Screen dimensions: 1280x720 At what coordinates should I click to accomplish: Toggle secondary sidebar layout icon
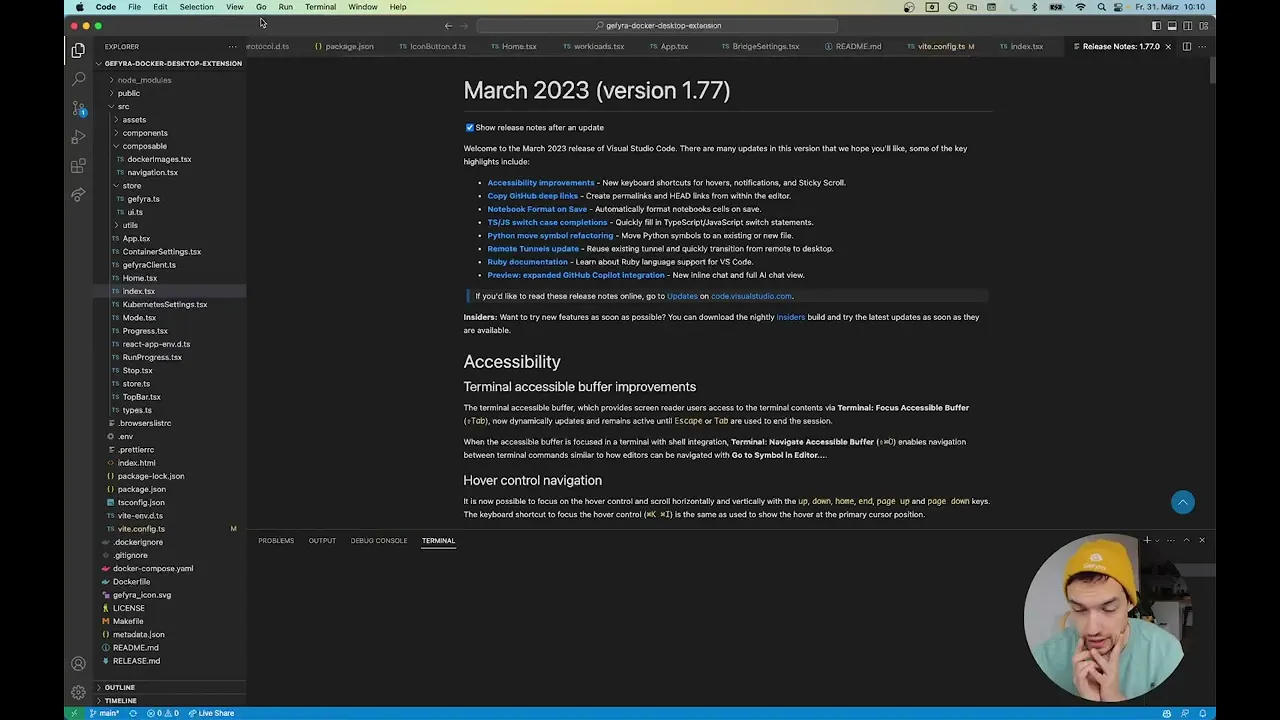(x=1188, y=26)
